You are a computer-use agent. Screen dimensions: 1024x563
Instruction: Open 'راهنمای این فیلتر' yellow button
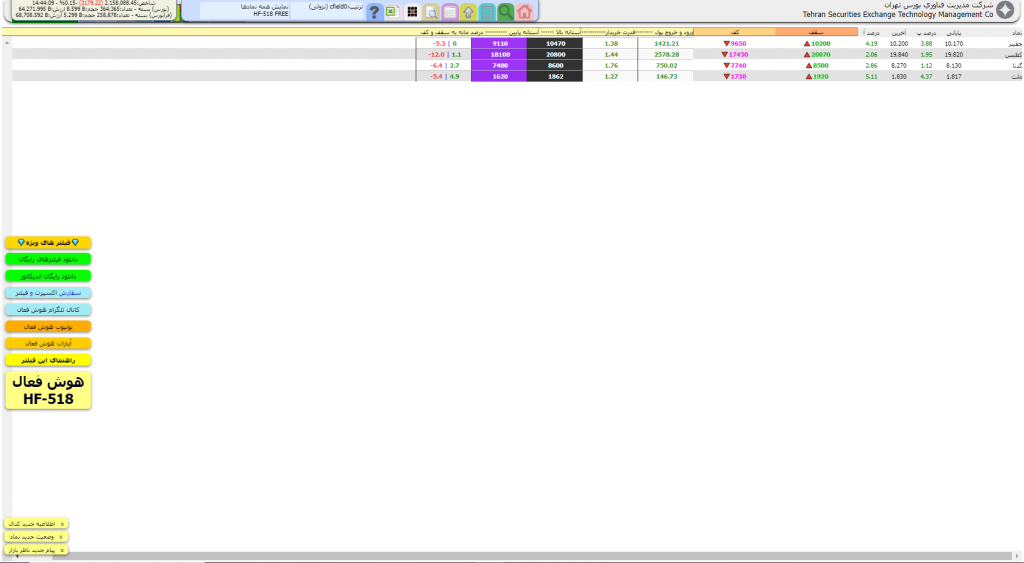click(48, 360)
